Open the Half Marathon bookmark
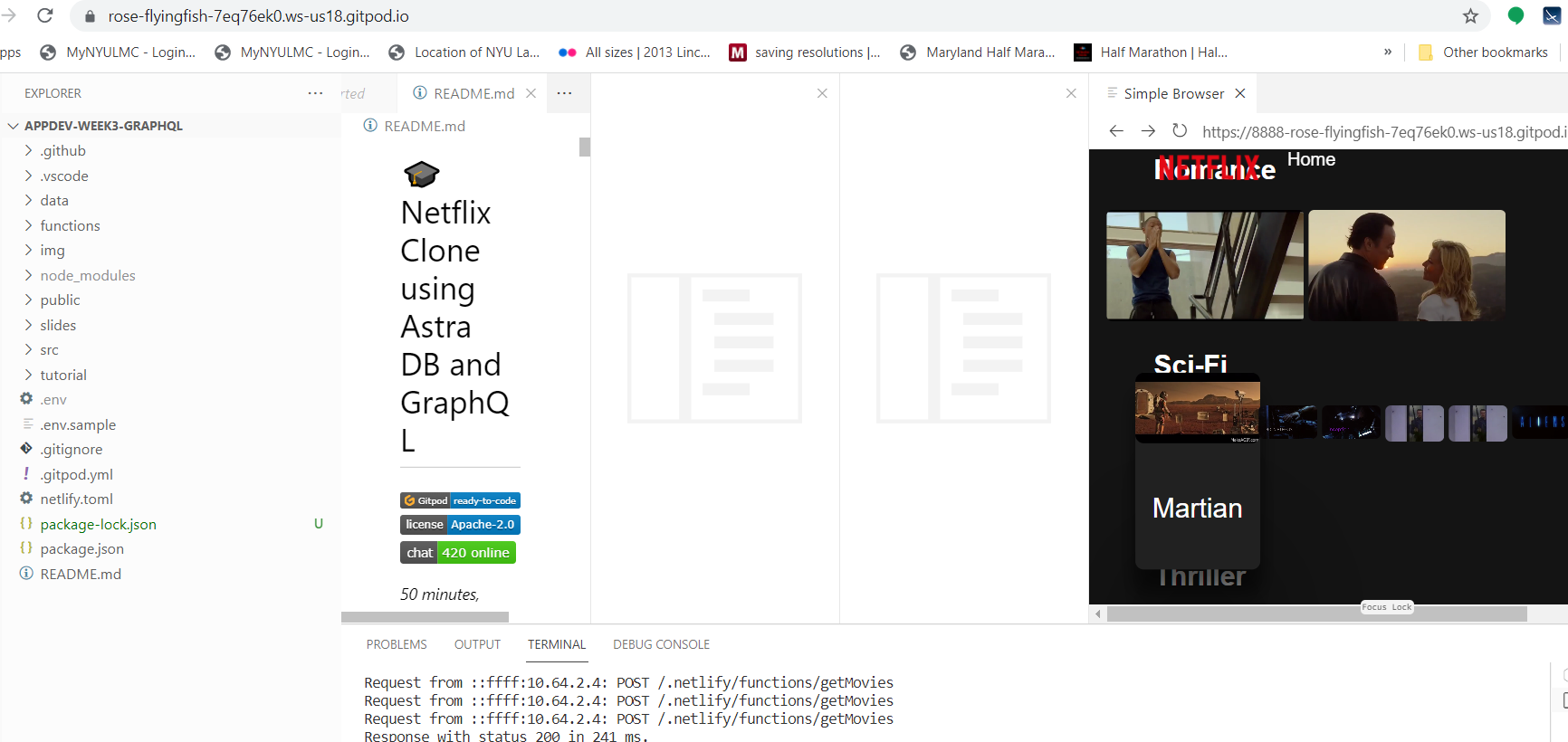Image resolution: width=1568 pixels, height=742 pixels. point(1151,52)
